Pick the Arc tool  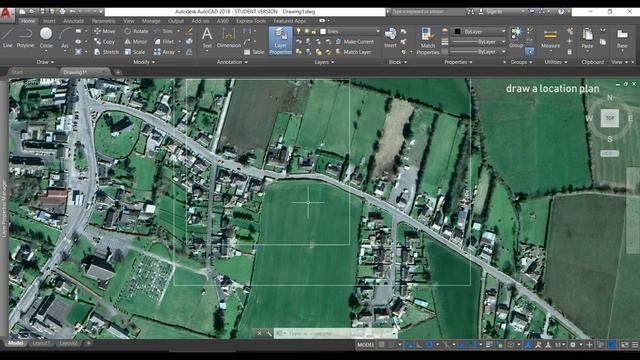64,38
